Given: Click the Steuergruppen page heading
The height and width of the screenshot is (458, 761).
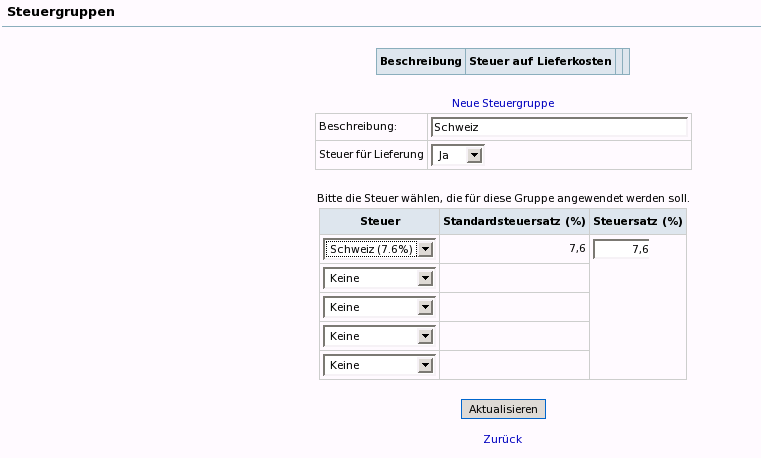Looking at the screenshot, I should (61, 12).
